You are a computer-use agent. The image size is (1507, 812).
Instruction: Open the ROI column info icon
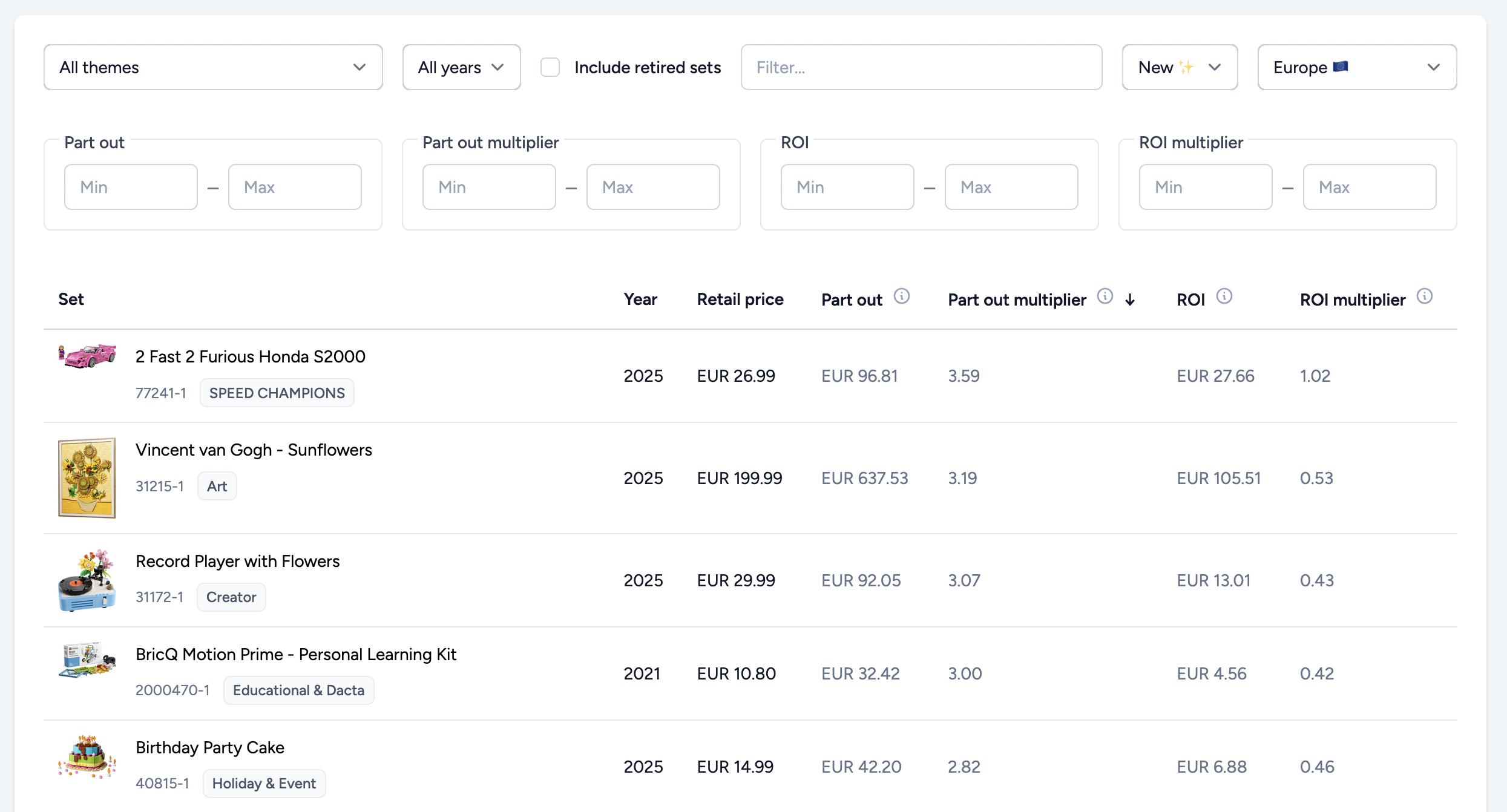pos(1224,296)
